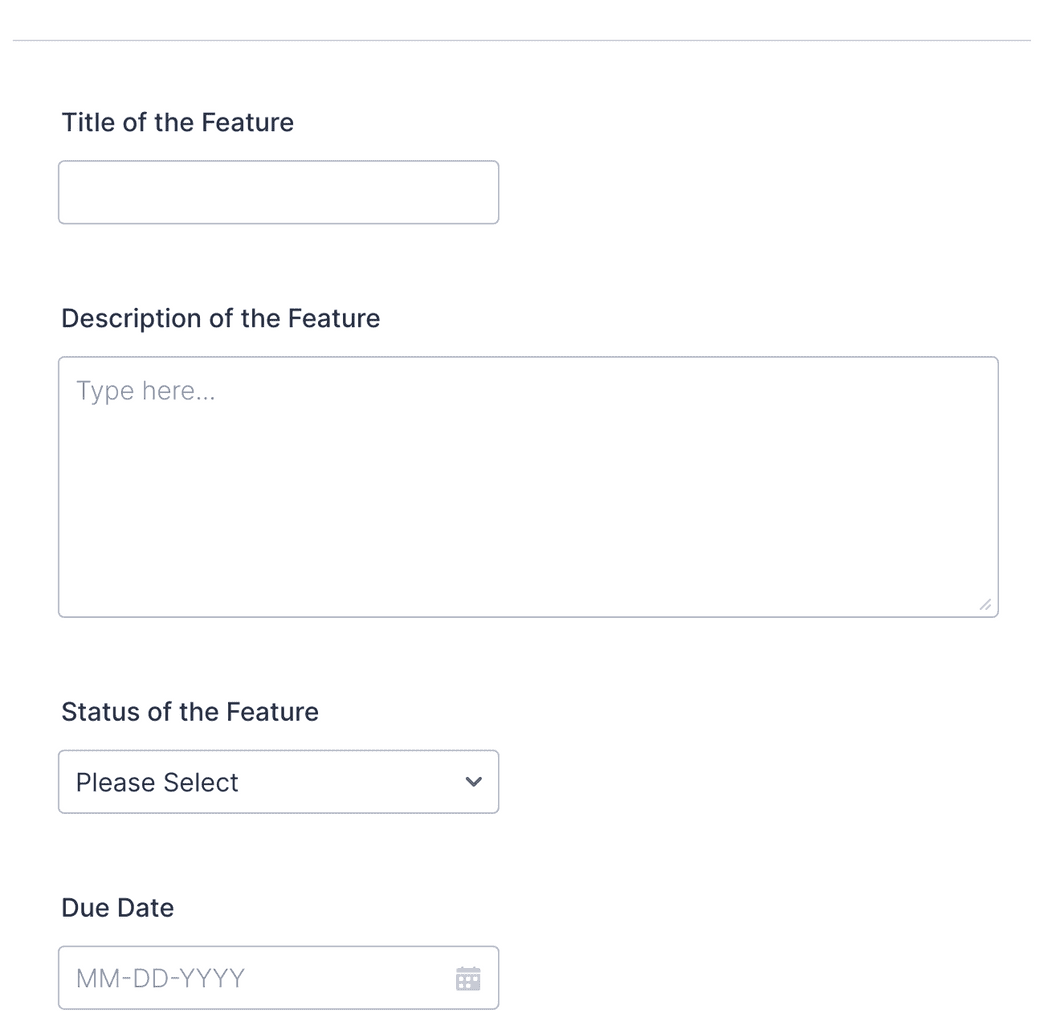Click the calendar icon beside MM-DD-YYYY
Image resolution: width=1044 pixels, height=1011 pixels.
point(468,977)
